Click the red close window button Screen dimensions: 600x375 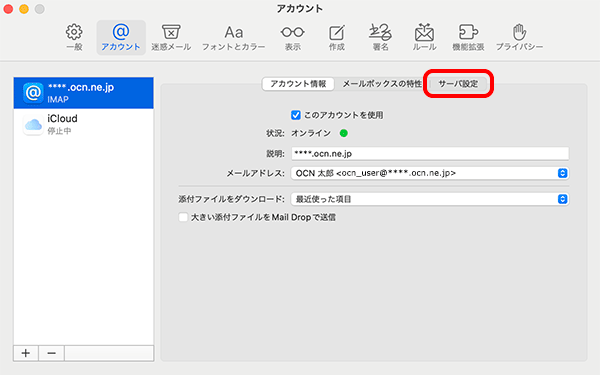tap(8, 9)
